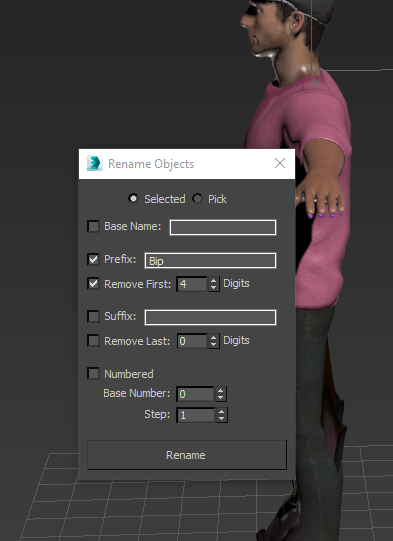Screen dimensions: 393x541
Task: Enable the Remove Last checkbox
Action: coord(93,341)
